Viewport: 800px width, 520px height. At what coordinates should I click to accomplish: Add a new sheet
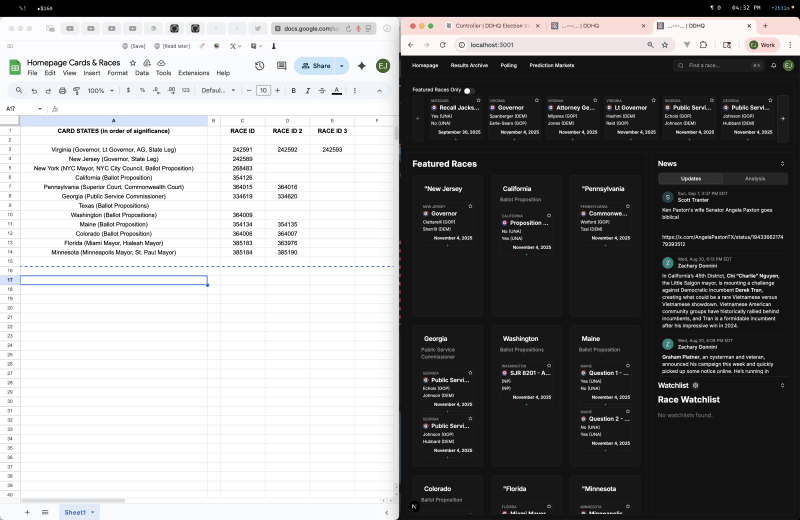[27, 512]
